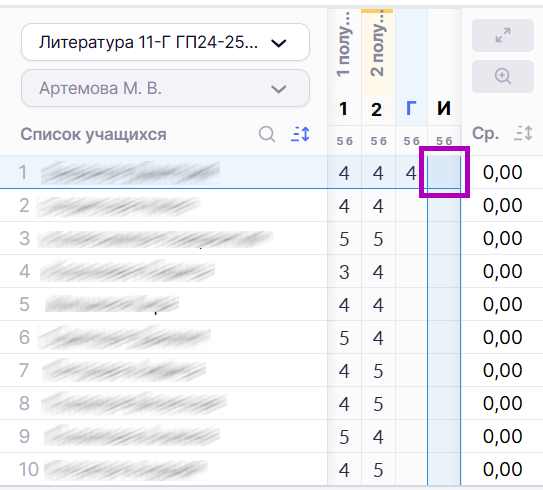Select empty И cell for student 3
Viewport: 543px width, 490px height.
coord(444,238)
